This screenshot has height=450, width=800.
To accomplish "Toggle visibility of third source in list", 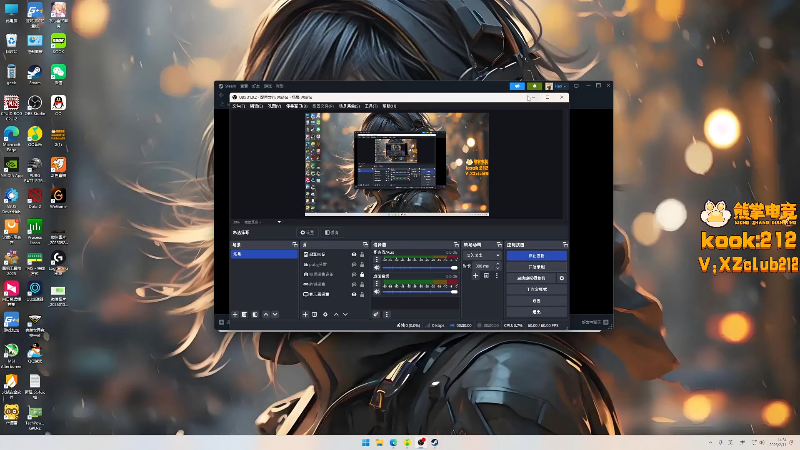I will (x=354, y=274).
